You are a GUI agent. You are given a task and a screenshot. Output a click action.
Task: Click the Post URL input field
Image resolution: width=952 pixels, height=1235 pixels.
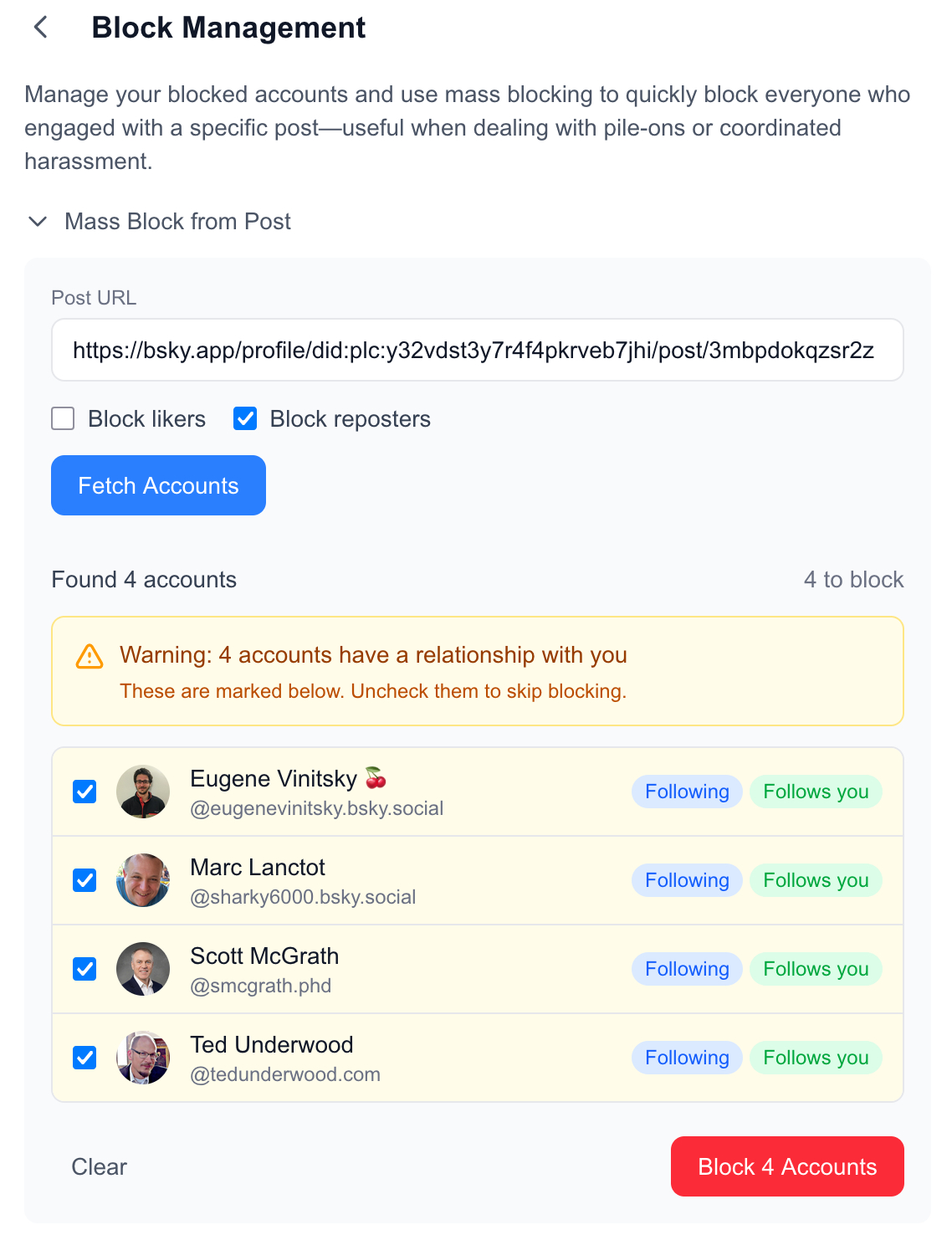pos(477,350)
